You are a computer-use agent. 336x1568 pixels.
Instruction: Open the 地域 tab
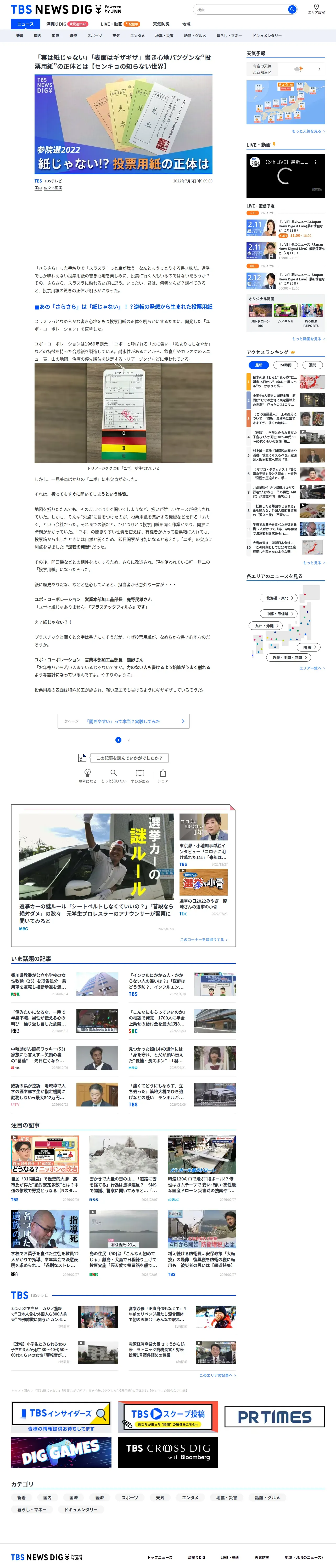click(186, 24)
